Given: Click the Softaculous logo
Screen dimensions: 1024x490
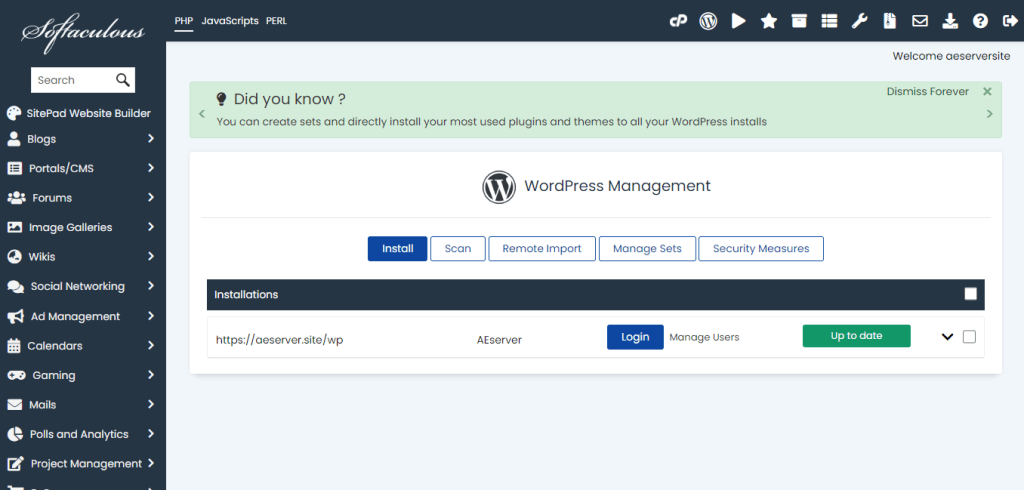Looking at the screenshot, I should tap(83, 32).
